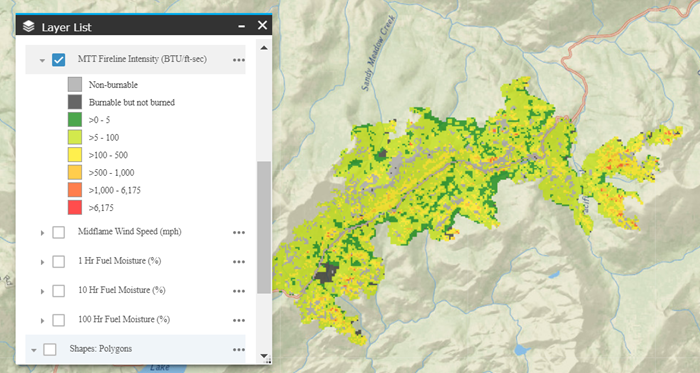This screenshot has height=373, width=700.
Task: Enable the Midflame Wind Speed layer checkbox
Action: pos(58,232)
